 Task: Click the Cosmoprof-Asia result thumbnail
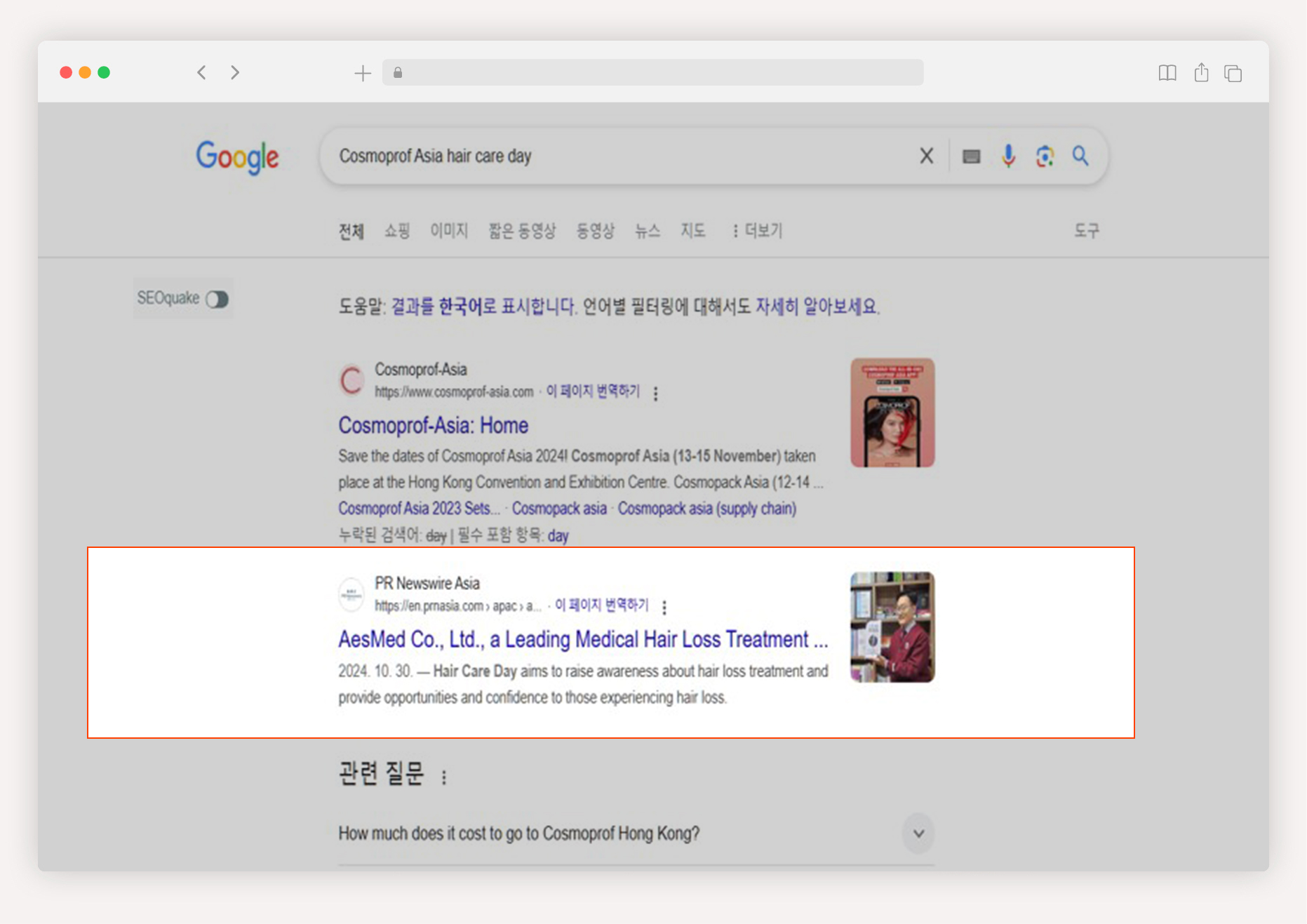click(x=892, y=413)
